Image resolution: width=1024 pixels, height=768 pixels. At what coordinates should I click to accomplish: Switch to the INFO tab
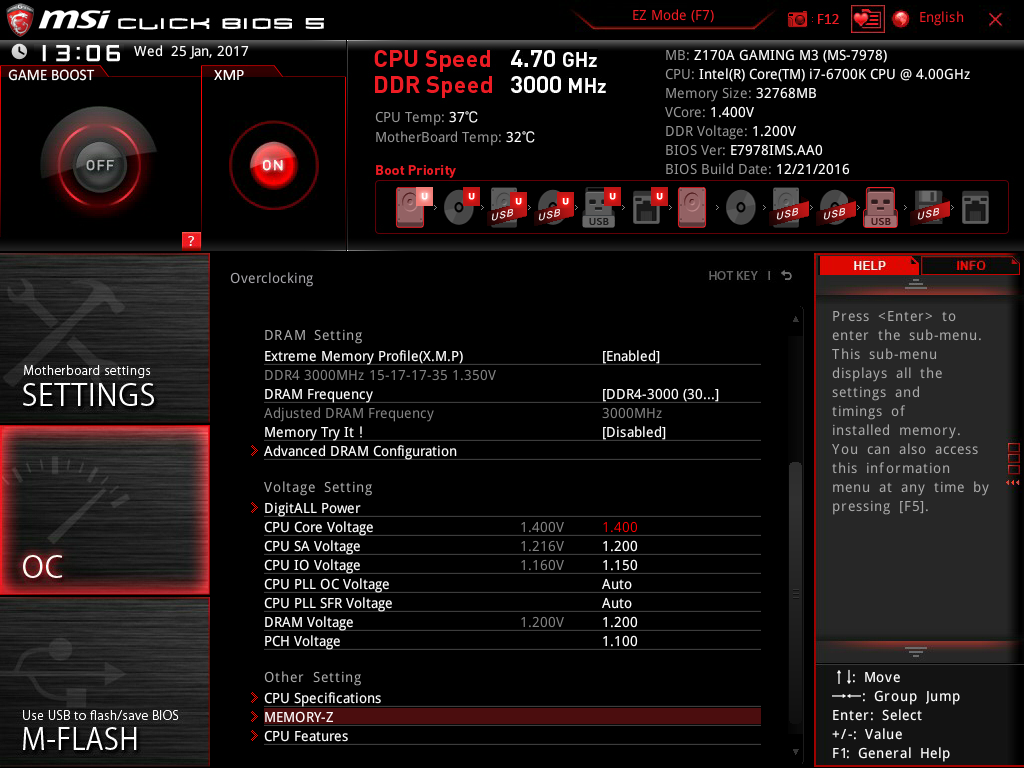[x=970, y=265]
